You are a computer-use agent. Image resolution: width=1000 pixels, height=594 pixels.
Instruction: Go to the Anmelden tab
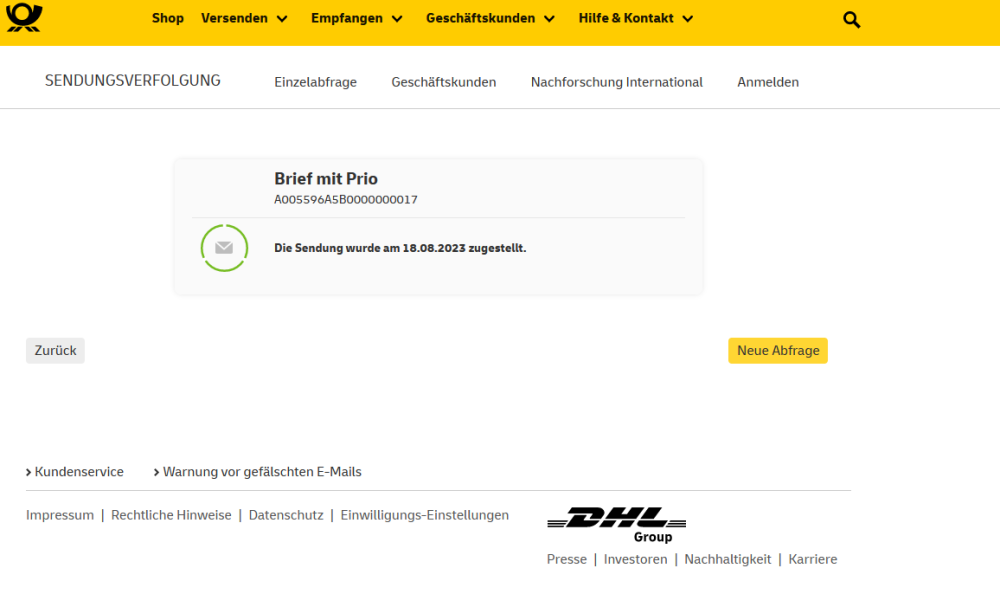[x=768, y=82]
